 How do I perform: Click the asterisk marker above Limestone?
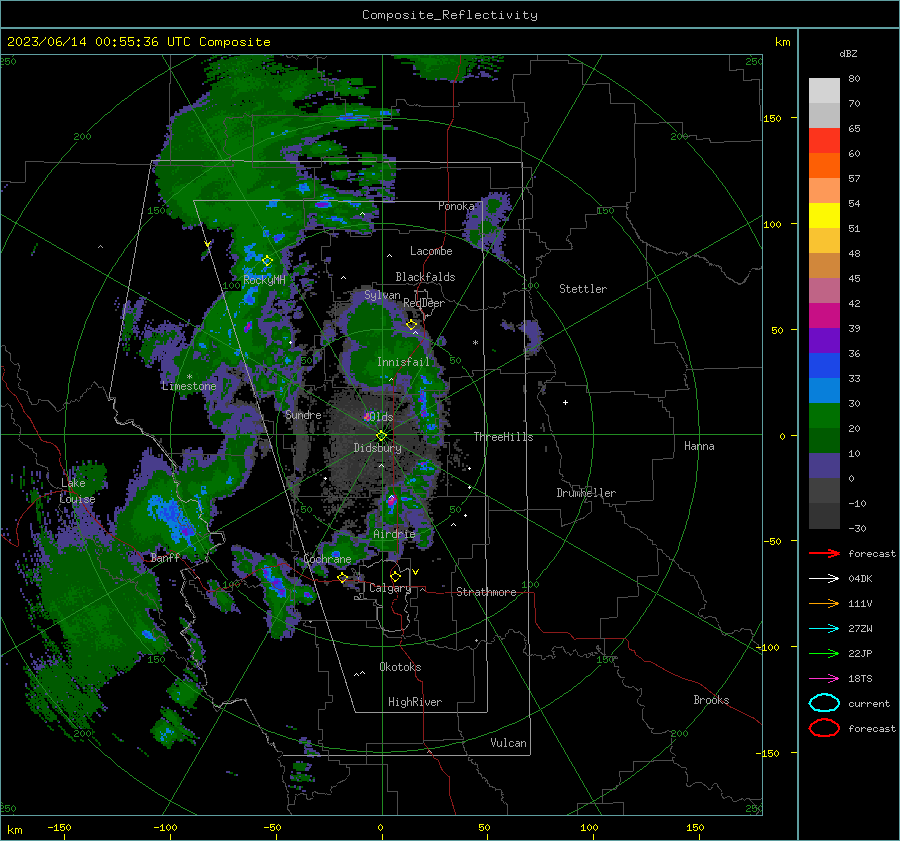(189, 377)
